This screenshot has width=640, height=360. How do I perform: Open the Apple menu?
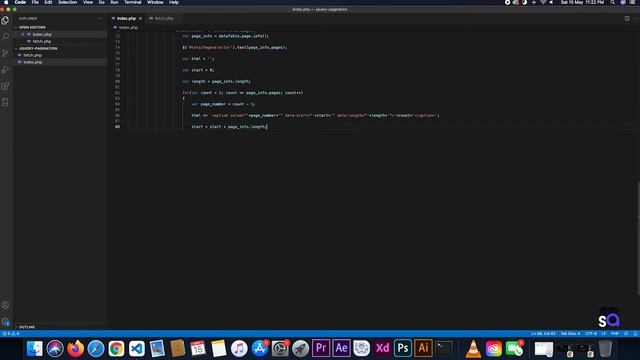click(x=6, y=2)
